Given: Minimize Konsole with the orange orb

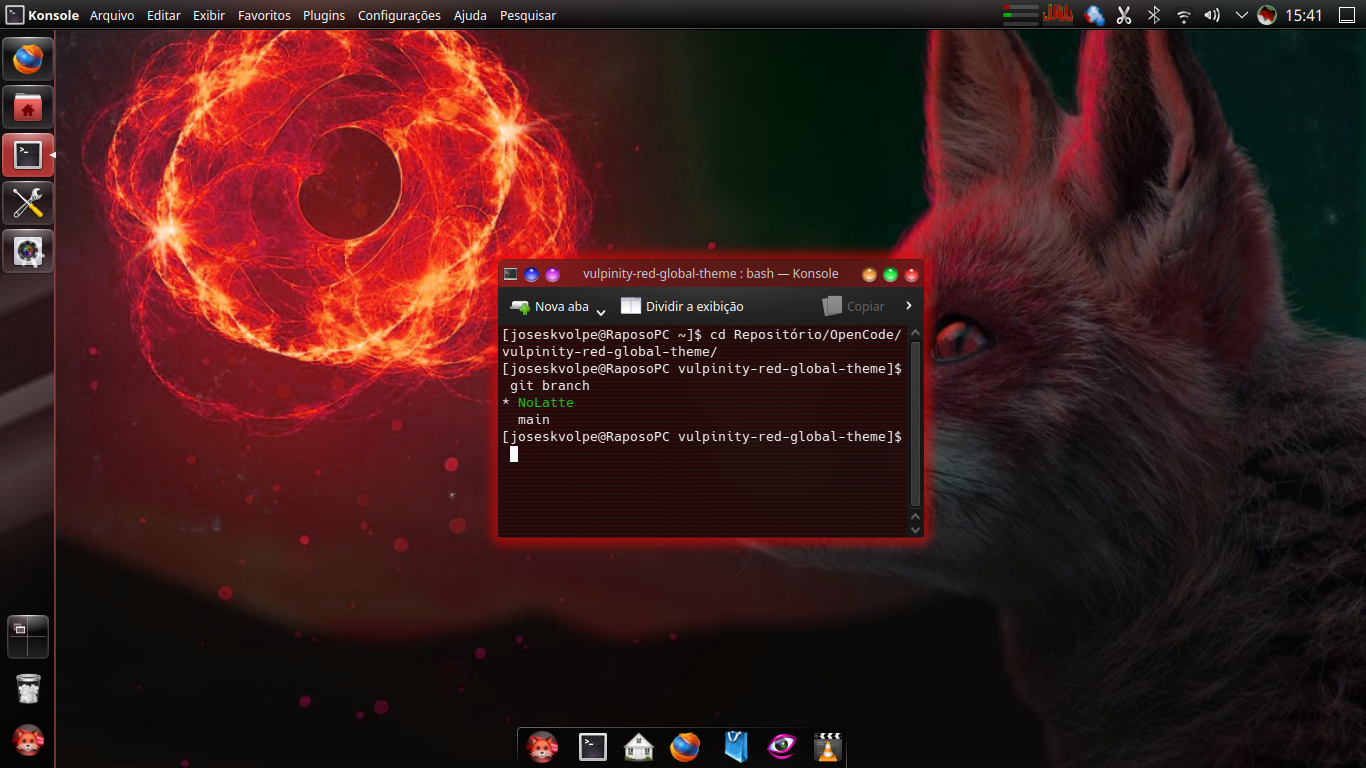Looking at the screenshot, I should pos(869,274).
